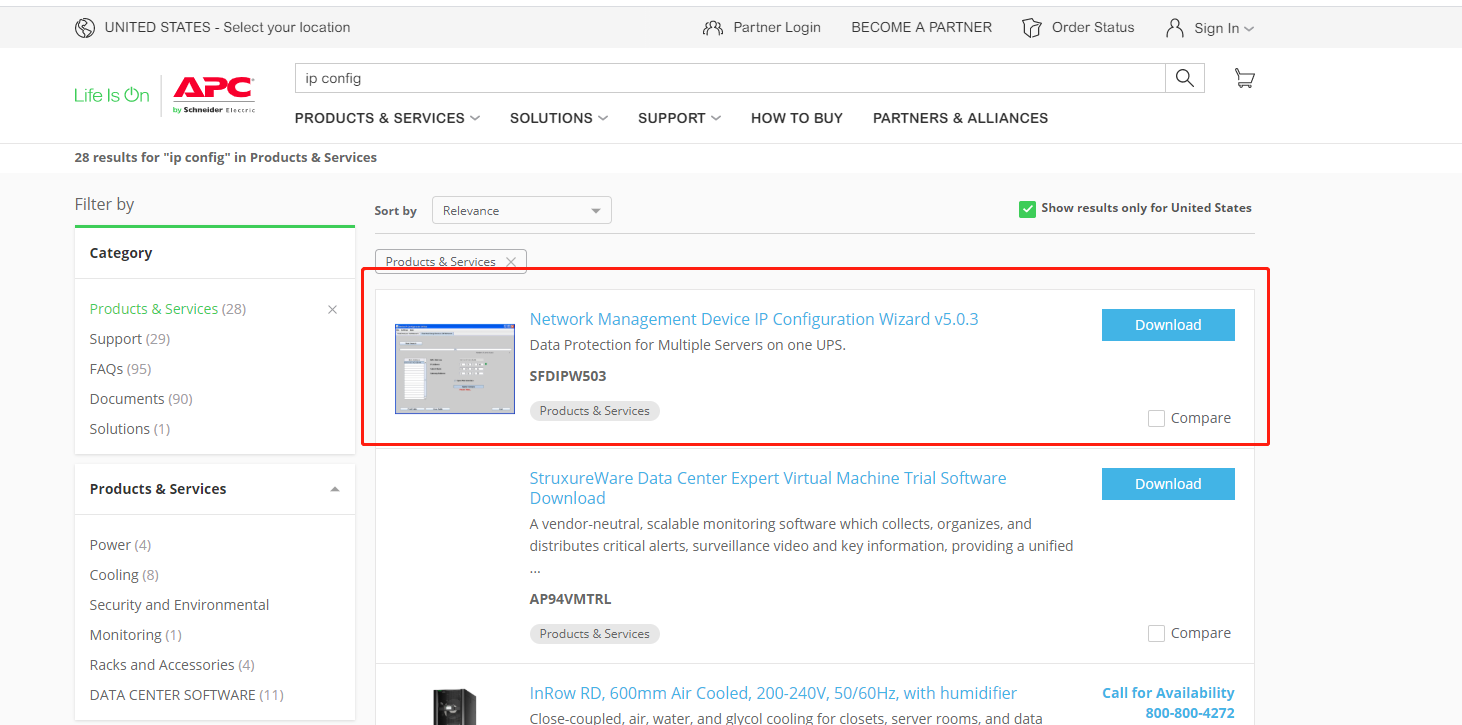
Task: Filter by FAQs category
Action: pos(120,369)
